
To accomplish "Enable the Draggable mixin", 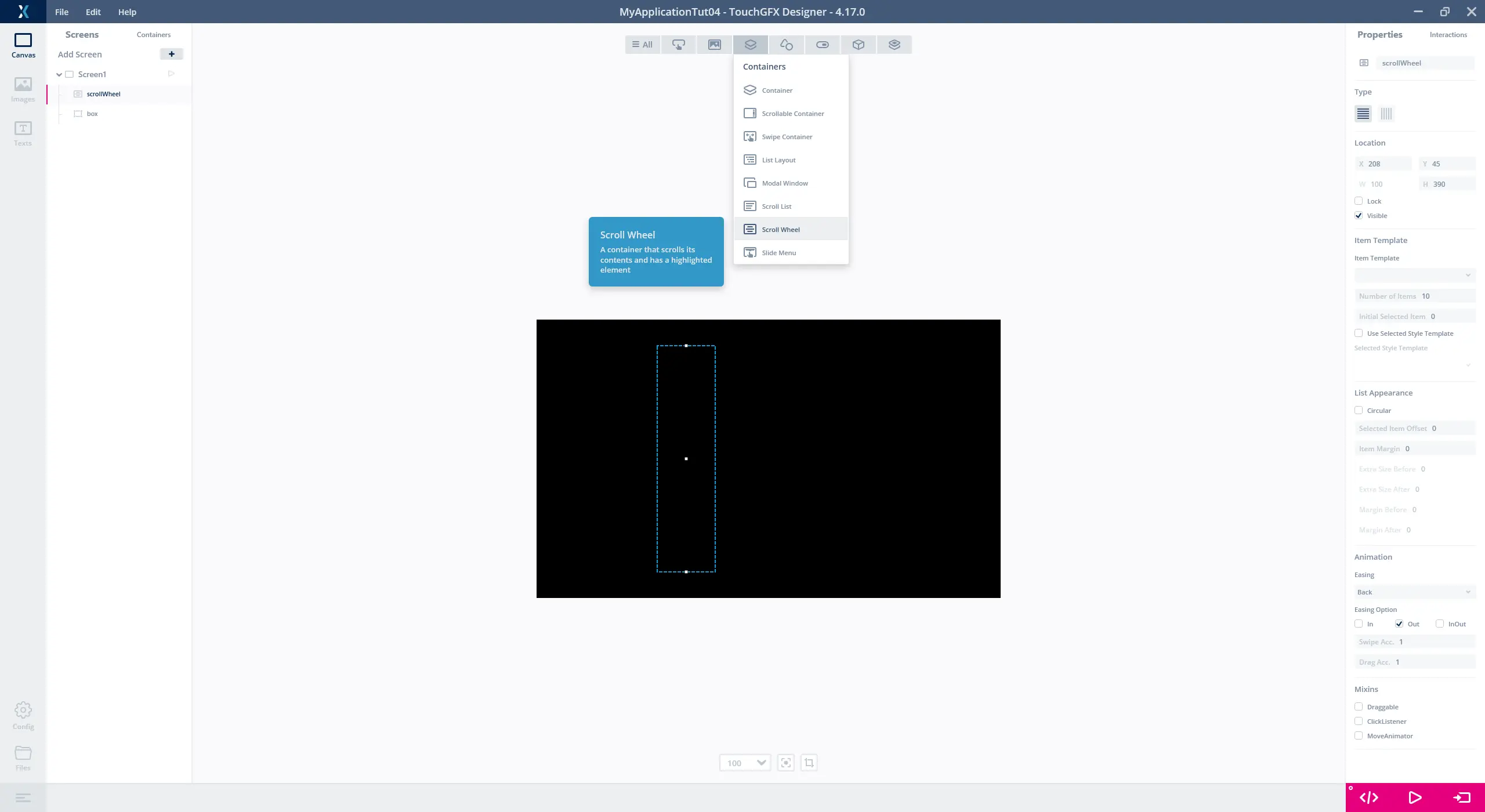I will click(1359, 706).
